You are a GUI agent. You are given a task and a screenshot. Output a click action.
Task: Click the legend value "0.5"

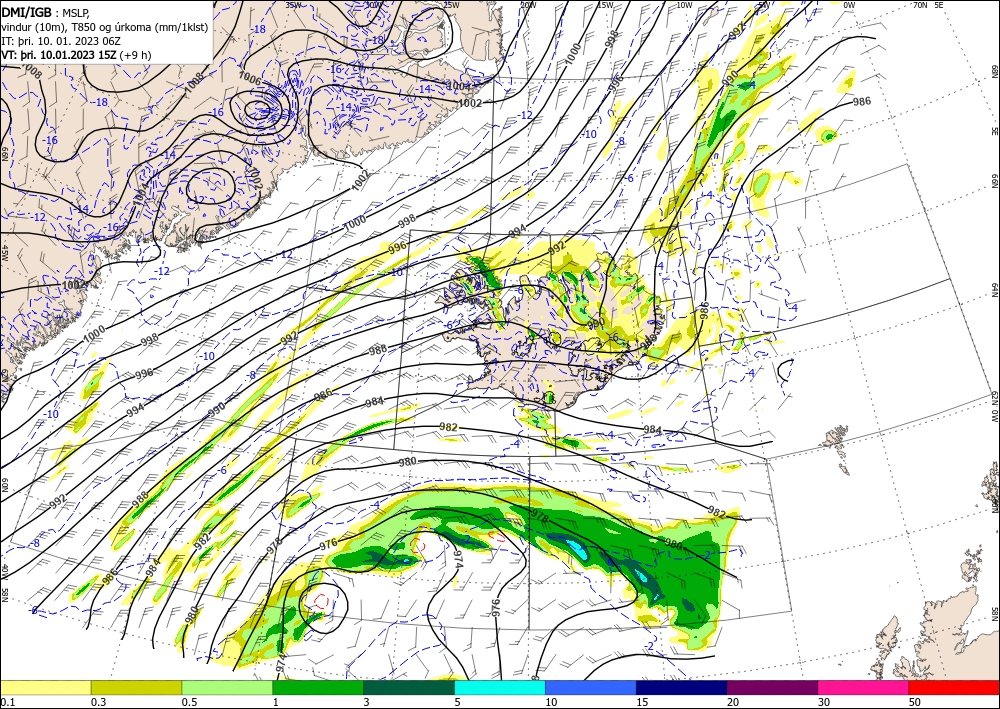point(189,702)
